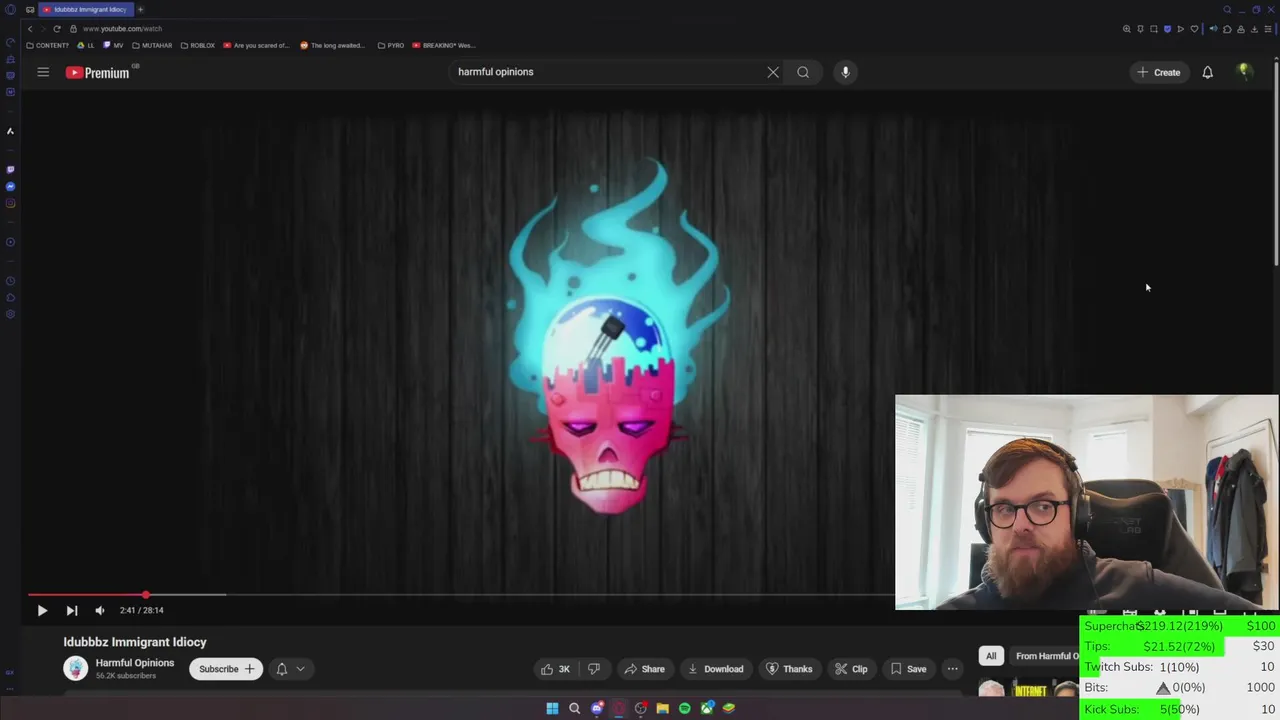
Task: Take a snapshot with the capture icon
Action: pyautogui.click(x=1154, y=29)
